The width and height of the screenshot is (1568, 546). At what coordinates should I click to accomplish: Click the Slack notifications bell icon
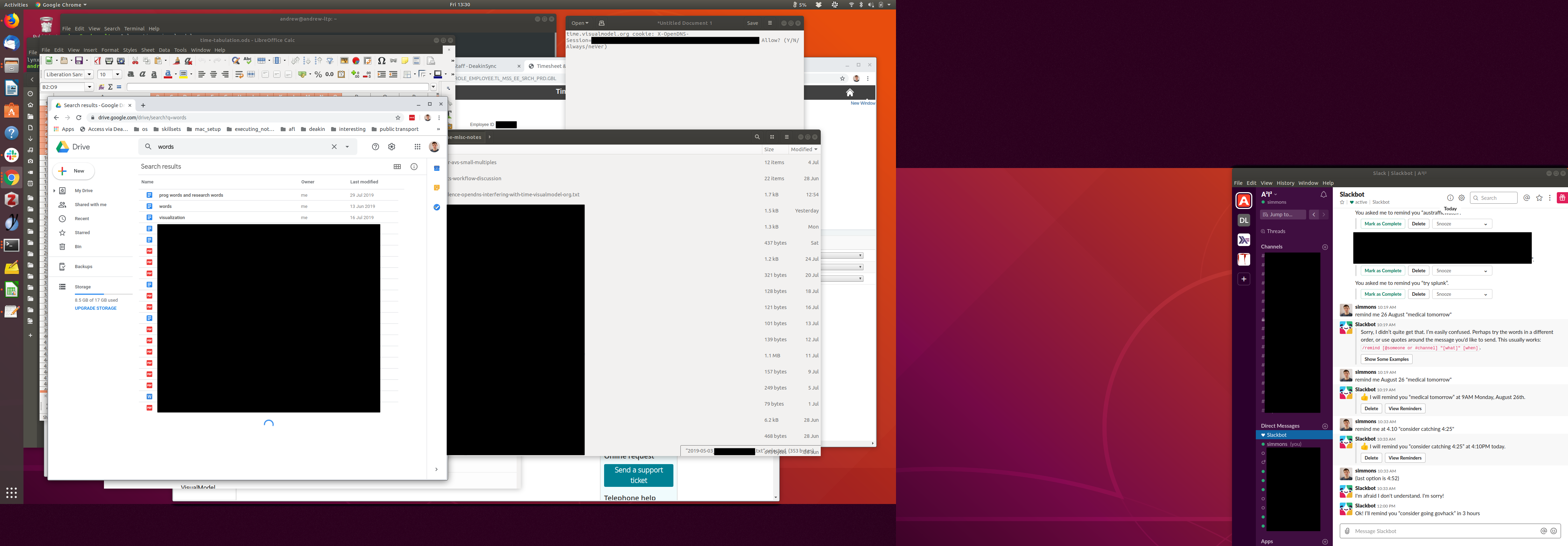click(x=1323, y=195)
